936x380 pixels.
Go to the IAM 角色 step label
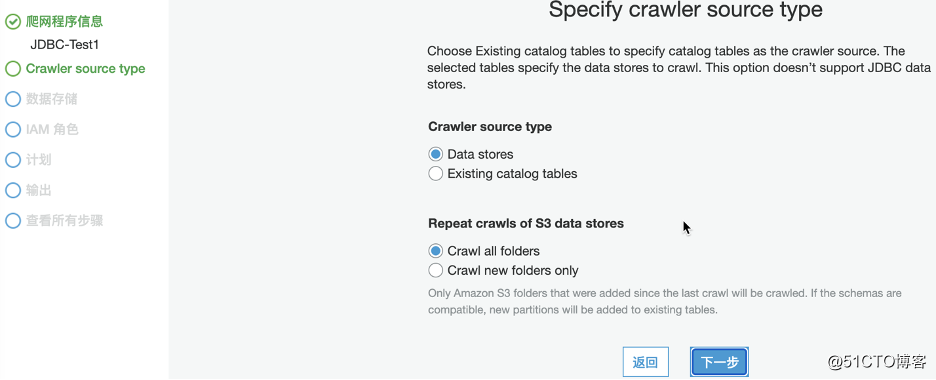coord(52,129)
